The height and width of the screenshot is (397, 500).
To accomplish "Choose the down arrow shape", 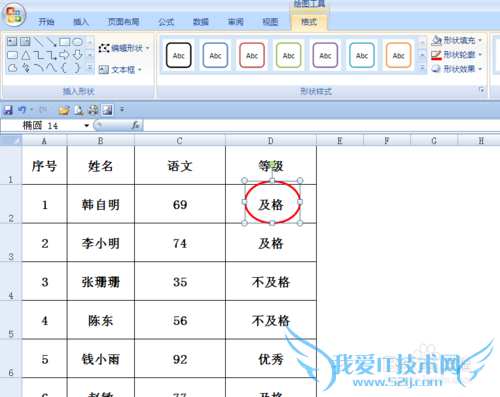I will [x=77, y=55].
